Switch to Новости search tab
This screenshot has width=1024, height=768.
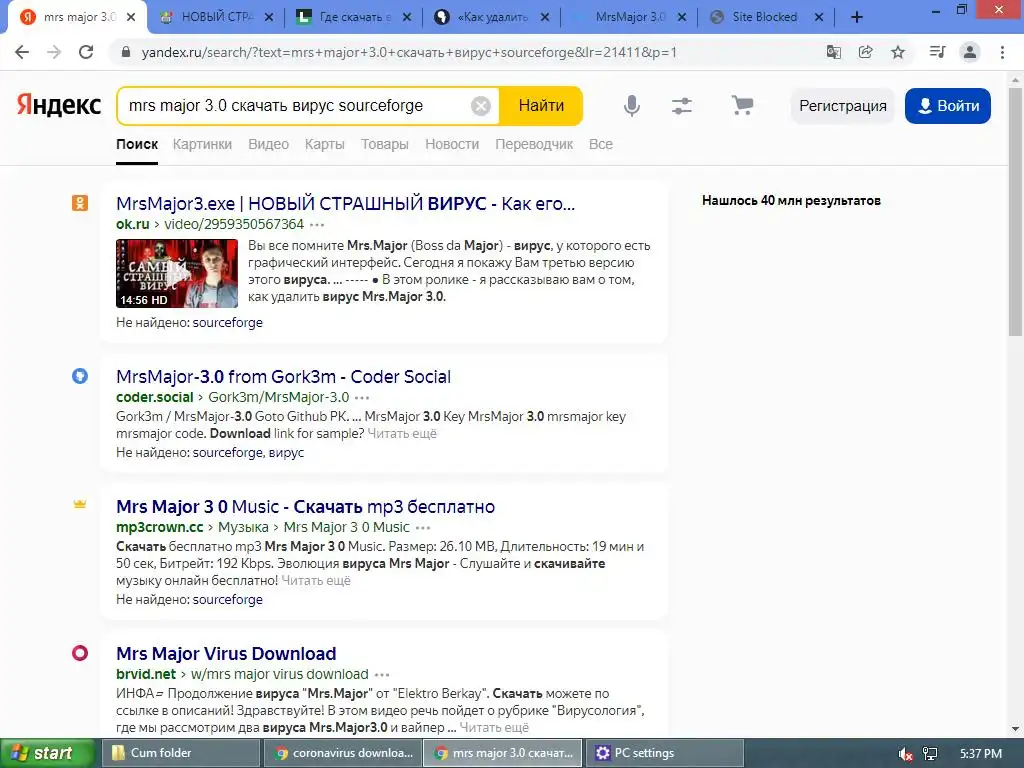452,144
